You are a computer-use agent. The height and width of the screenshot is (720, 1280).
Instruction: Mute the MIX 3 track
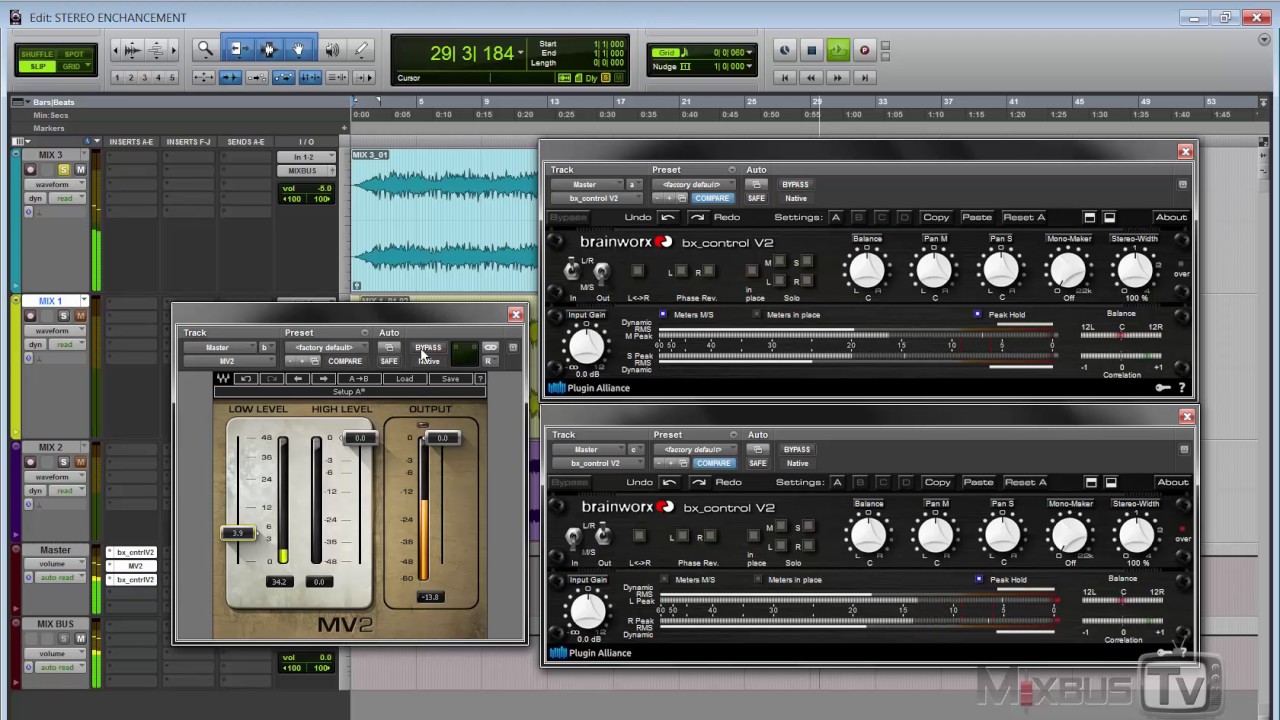coord(80,170)
